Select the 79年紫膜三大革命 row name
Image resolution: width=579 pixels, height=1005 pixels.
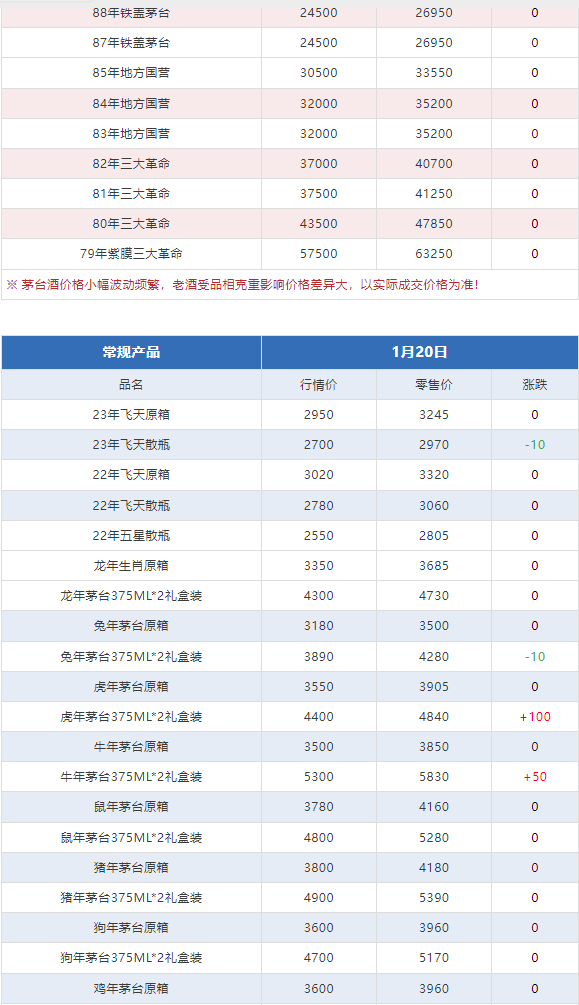[x=131, y=254]
